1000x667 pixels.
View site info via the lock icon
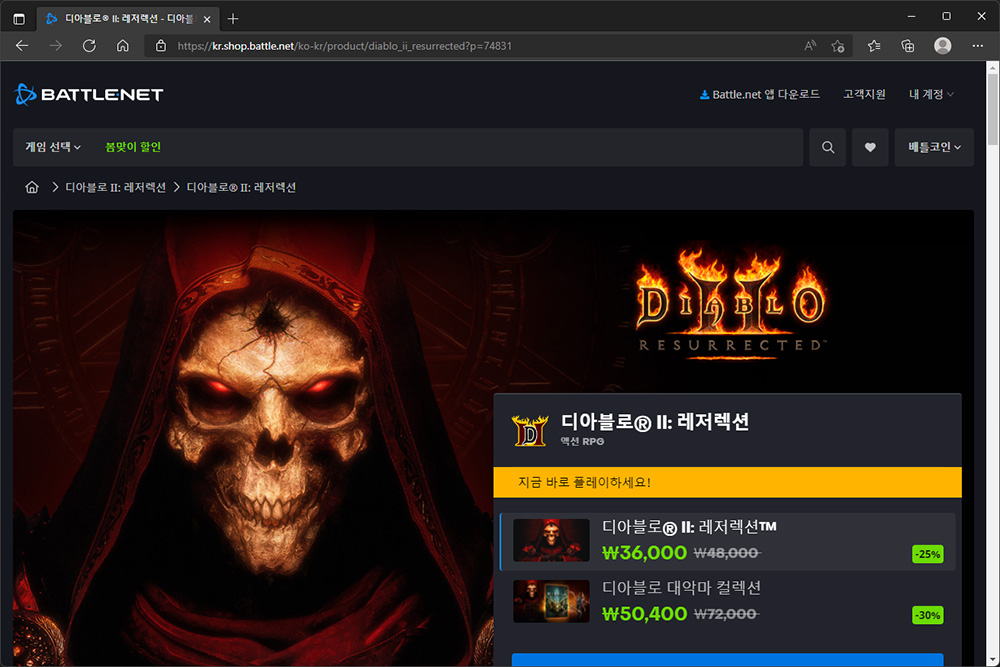161,46
